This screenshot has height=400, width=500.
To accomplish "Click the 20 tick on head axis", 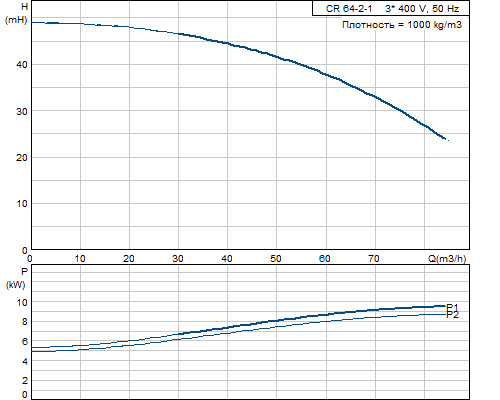I will [x=22, y=158].
